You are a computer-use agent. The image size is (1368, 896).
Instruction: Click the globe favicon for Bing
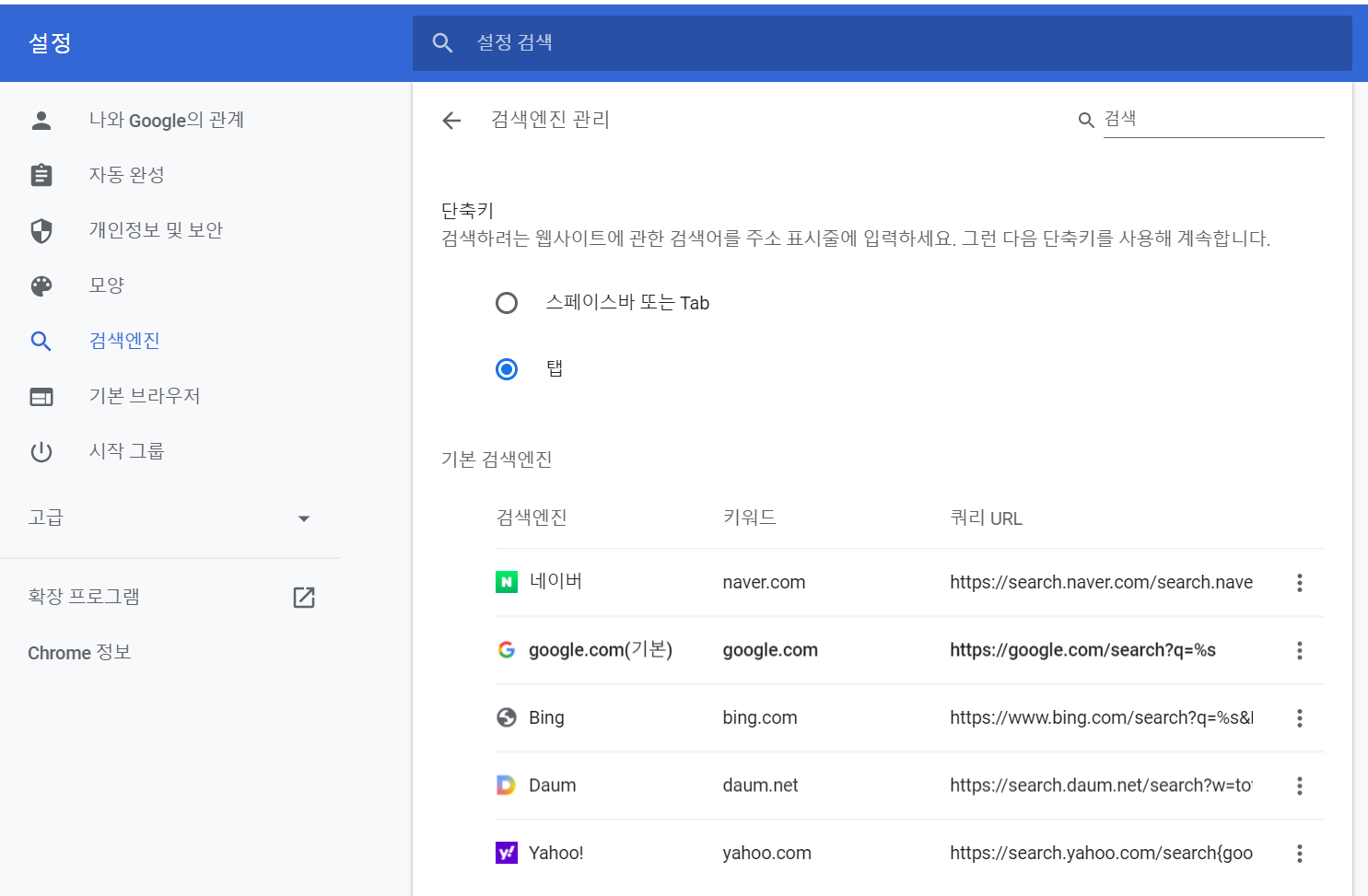(x=507, y=717)
